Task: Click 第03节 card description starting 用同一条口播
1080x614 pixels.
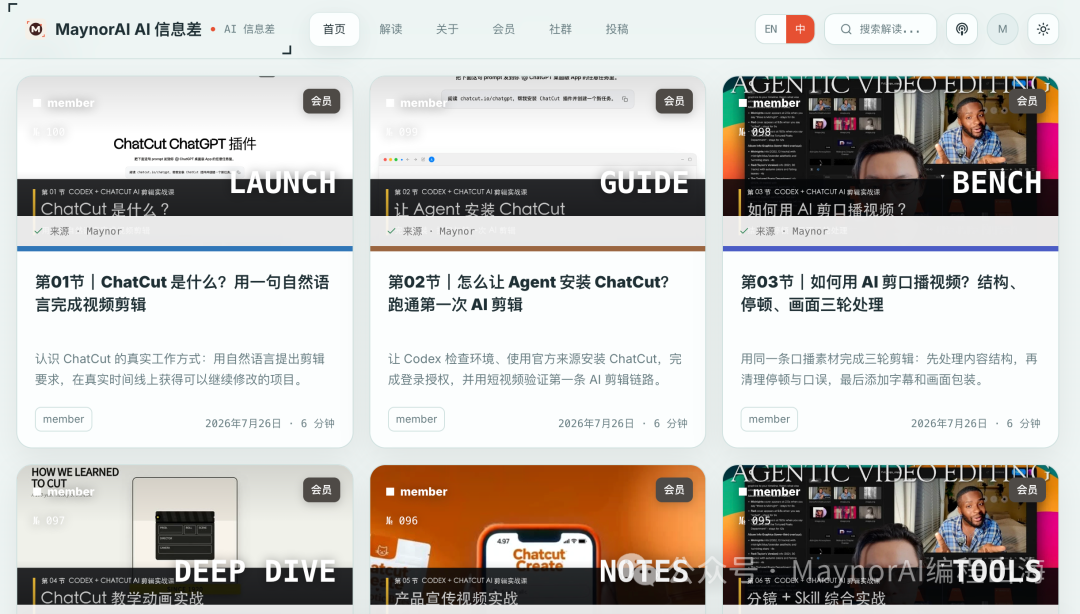Action: click(889, 369)
